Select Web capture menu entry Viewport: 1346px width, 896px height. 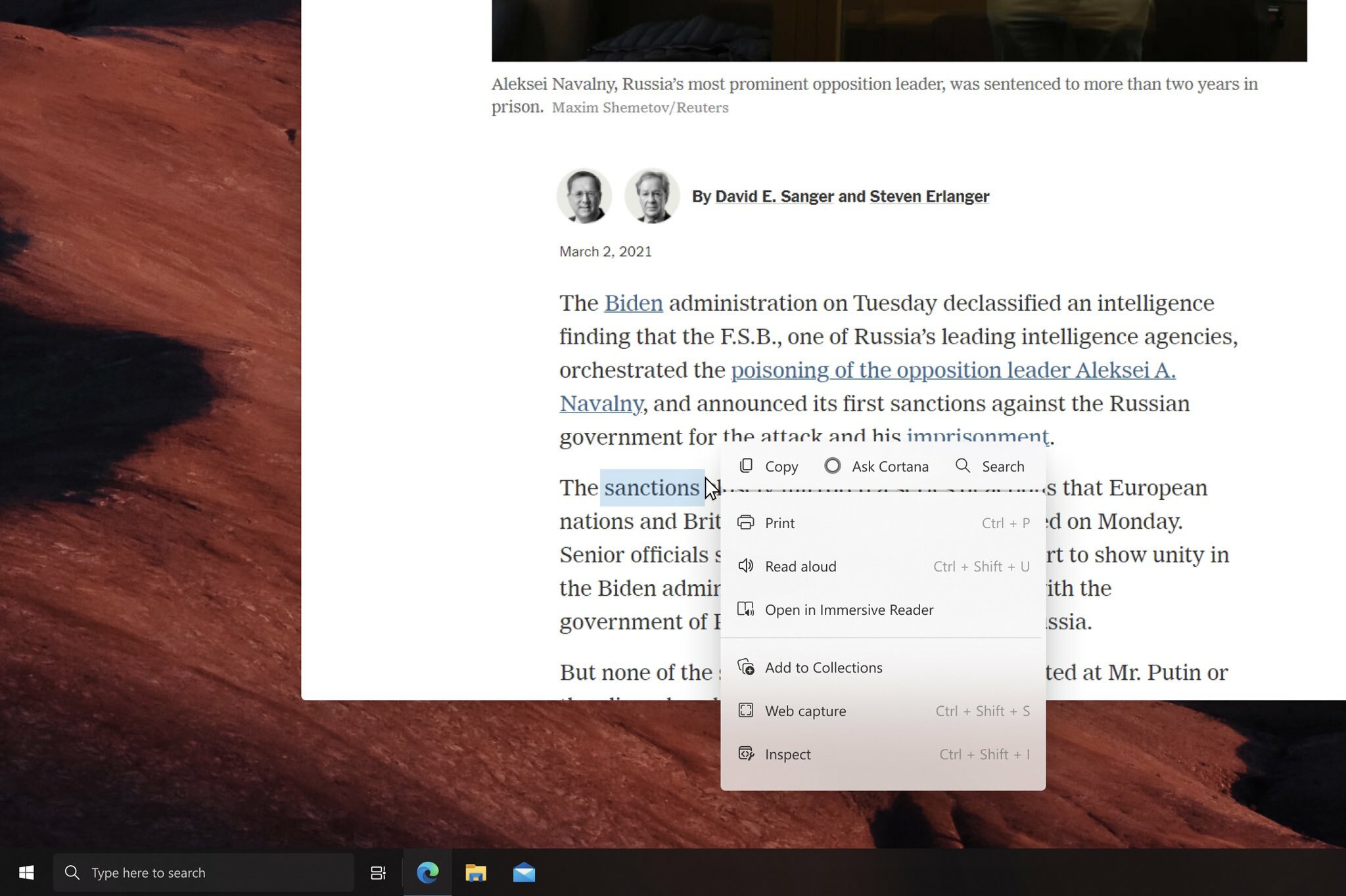(x=883, y=710)
